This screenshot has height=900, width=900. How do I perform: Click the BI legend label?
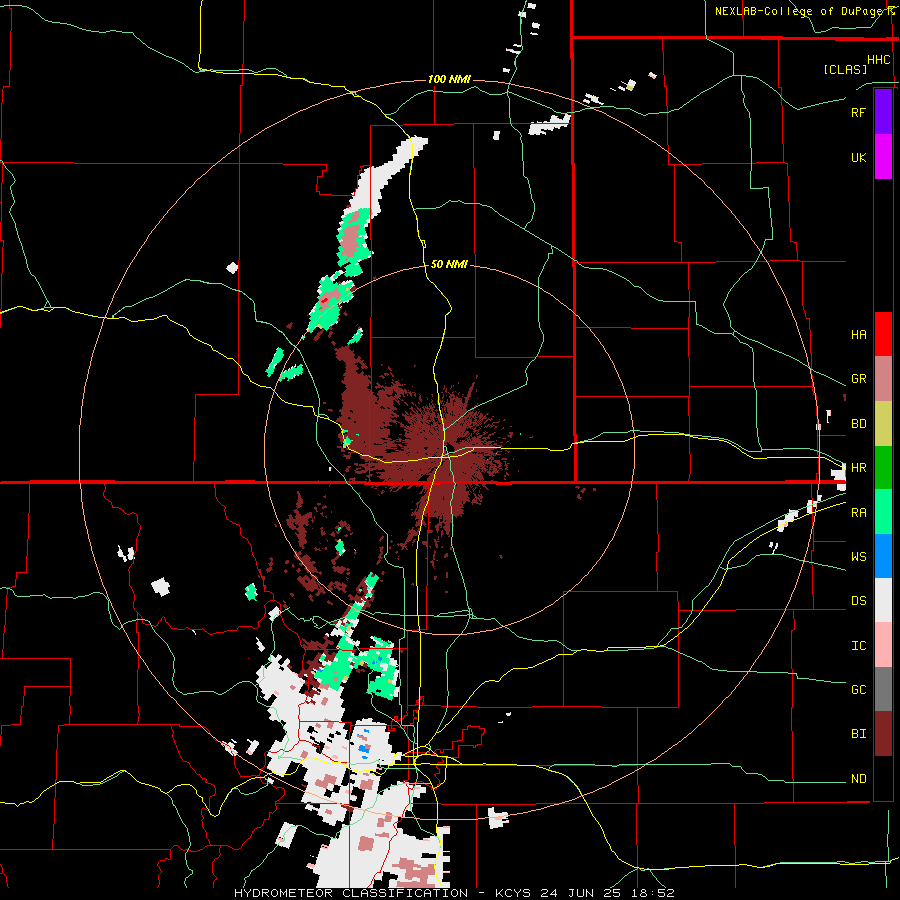pyautogui.click(x=858, y=734)
